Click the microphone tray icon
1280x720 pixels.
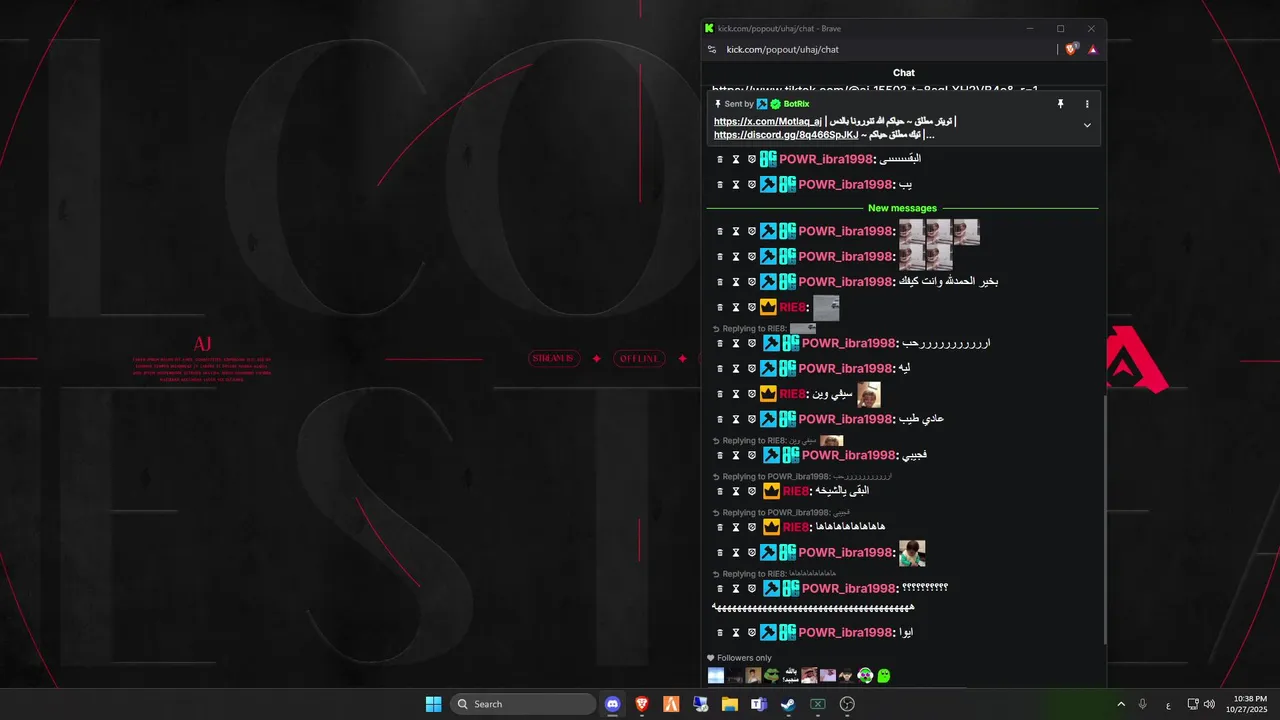tap(1143, 704)
